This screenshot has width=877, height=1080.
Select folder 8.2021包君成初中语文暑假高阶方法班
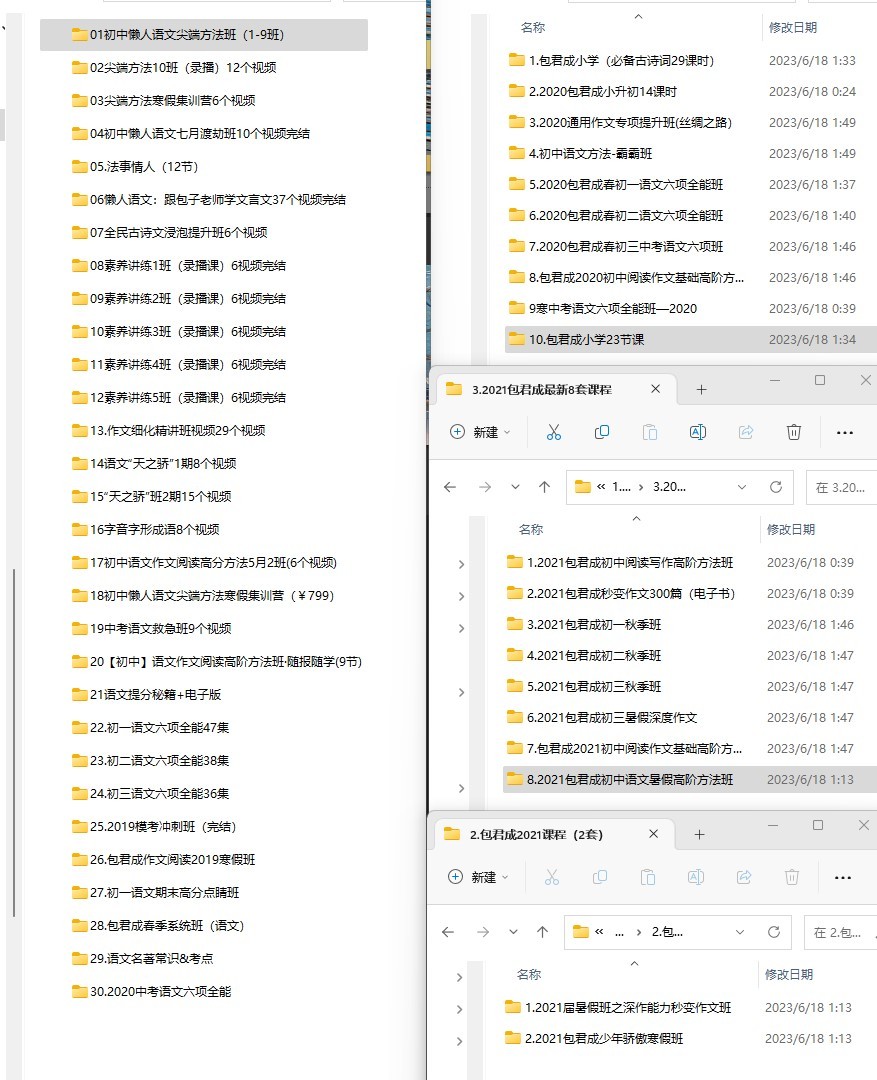pos(690,780)
